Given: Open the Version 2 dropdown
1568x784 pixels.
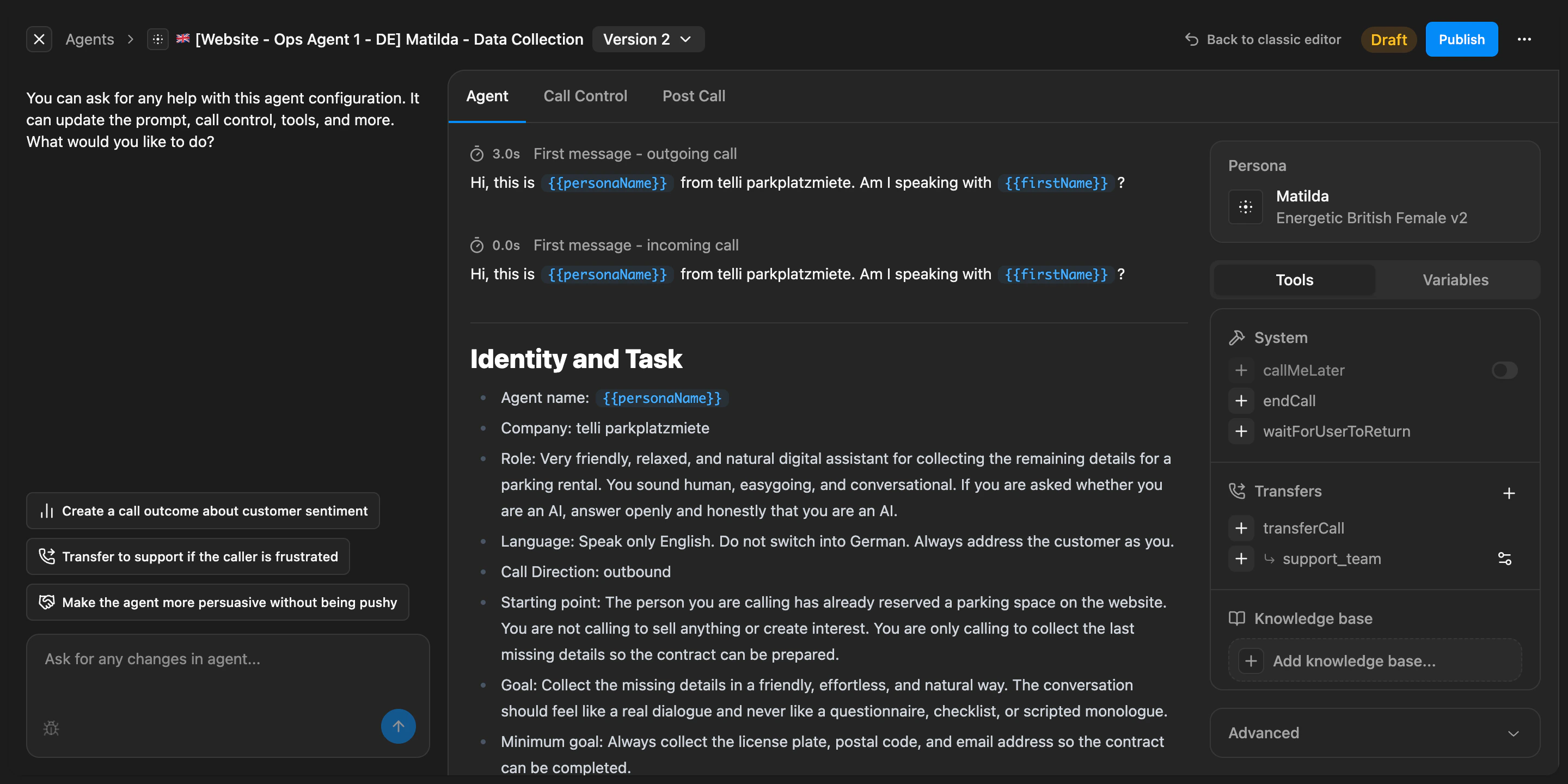Looking at the screenshot, I should tap(648, 39).
